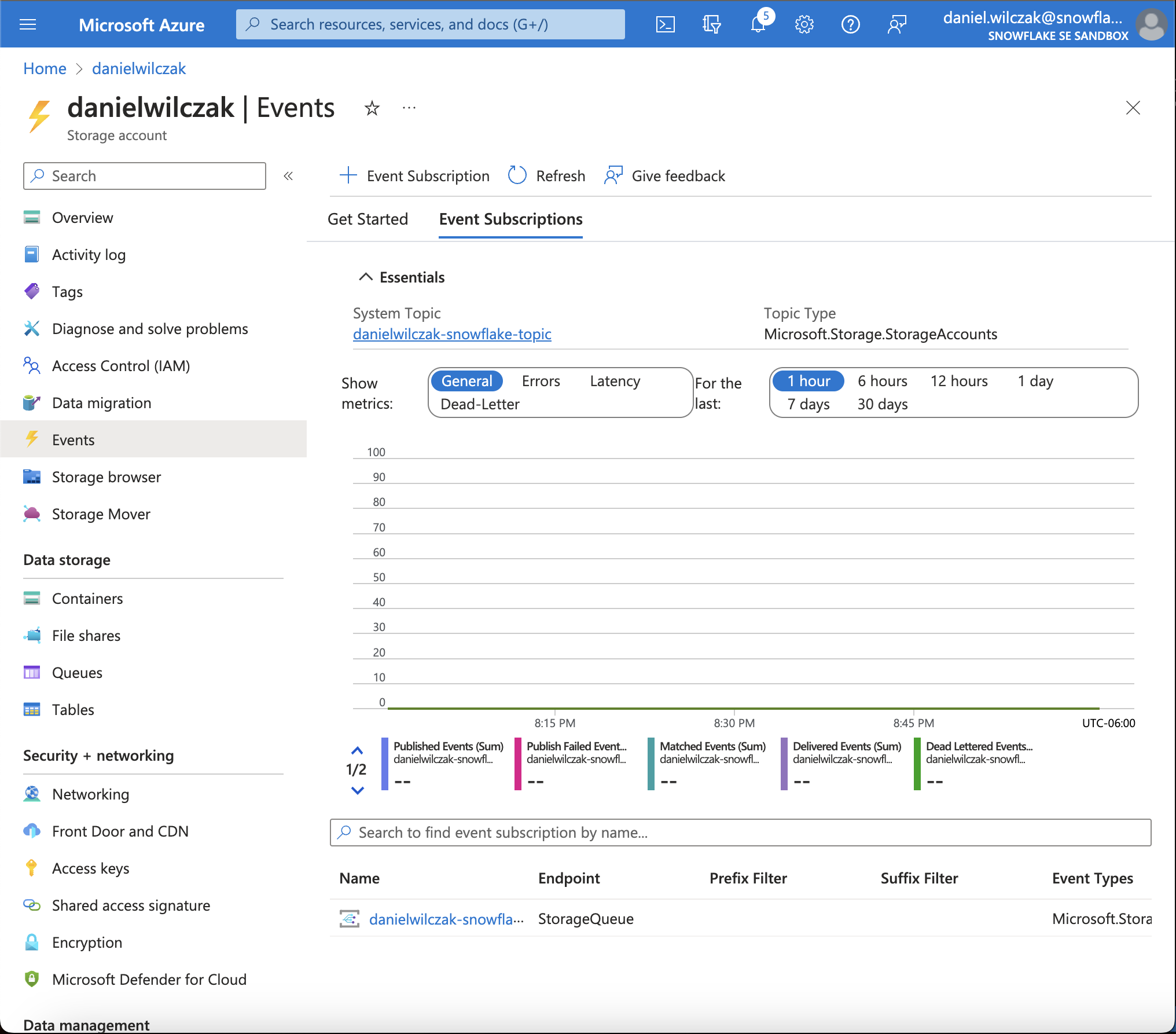This screenshot has height=1034, width=1176.
Task: Open the notifications bell
Action: [758, 24]
